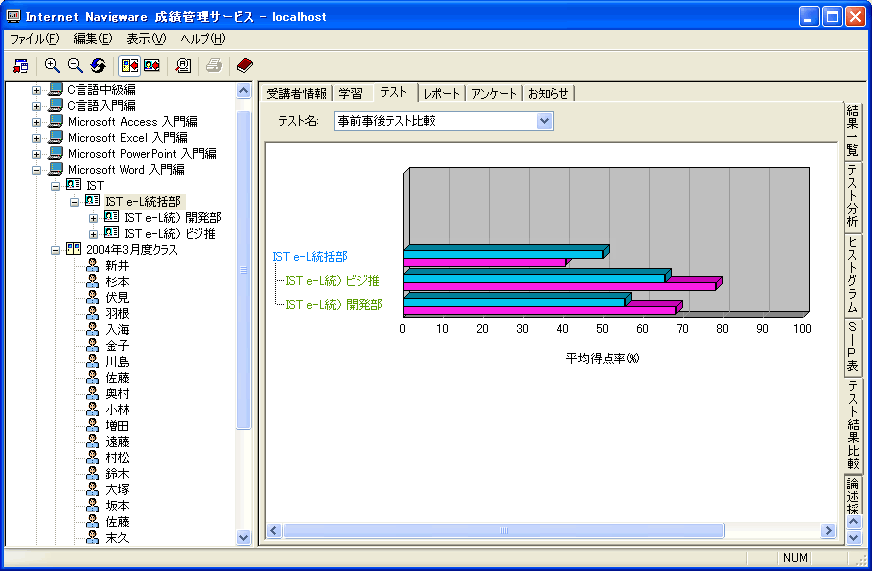Open the 表示(V) menu
Viewport: 872px width, 571px height.
tap(146, 39)
